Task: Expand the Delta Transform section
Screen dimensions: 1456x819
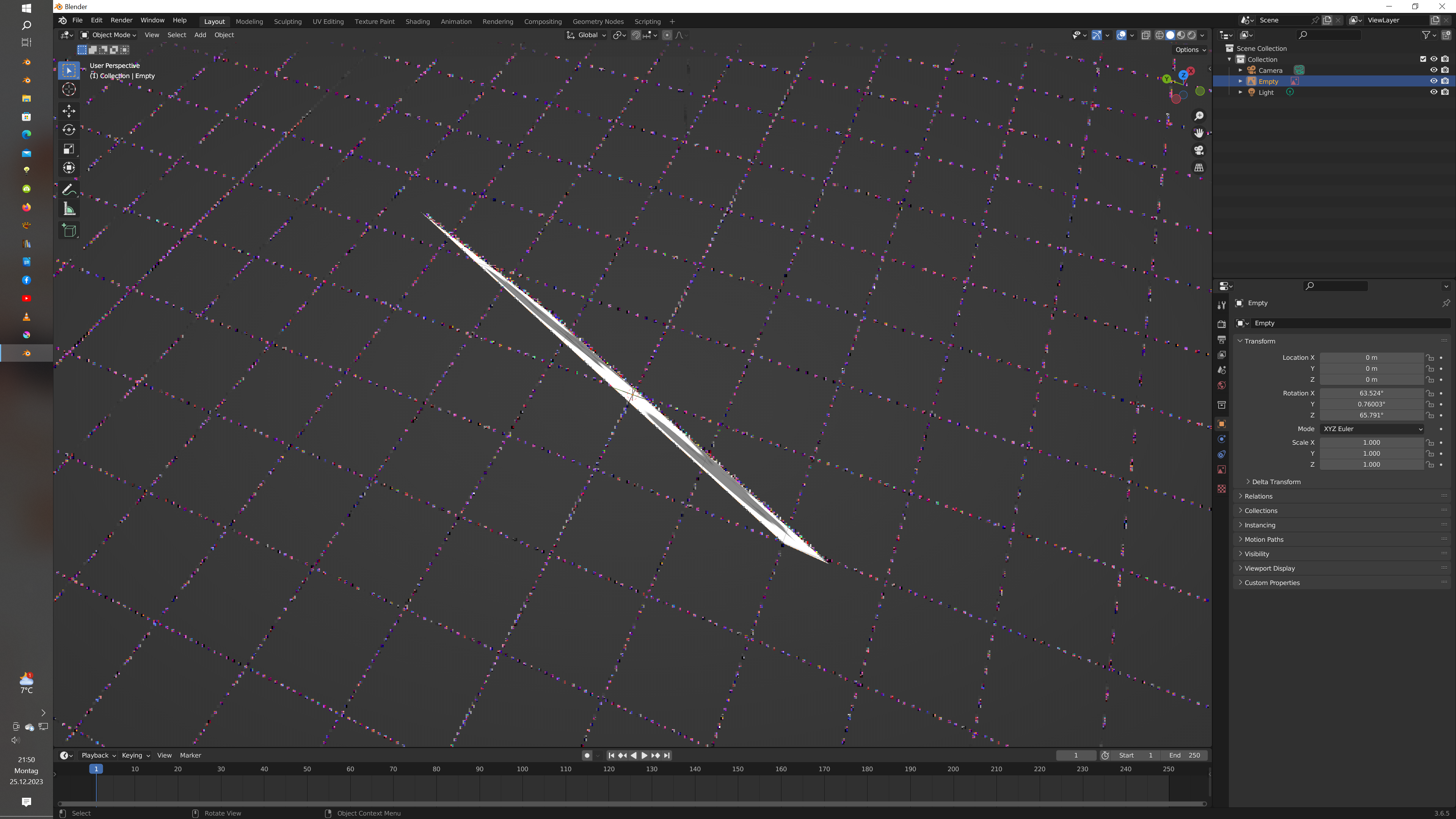Action: click(1276, 482)
